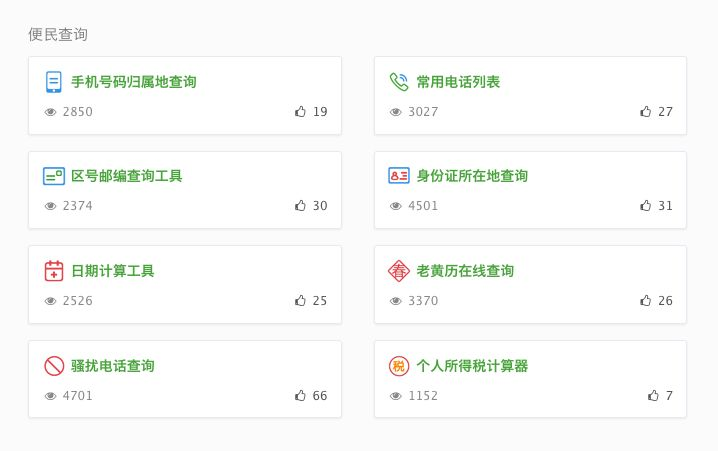Click the 区号邮编查询工具 card icon
This screenshot has height=451, width=718.
54,176
